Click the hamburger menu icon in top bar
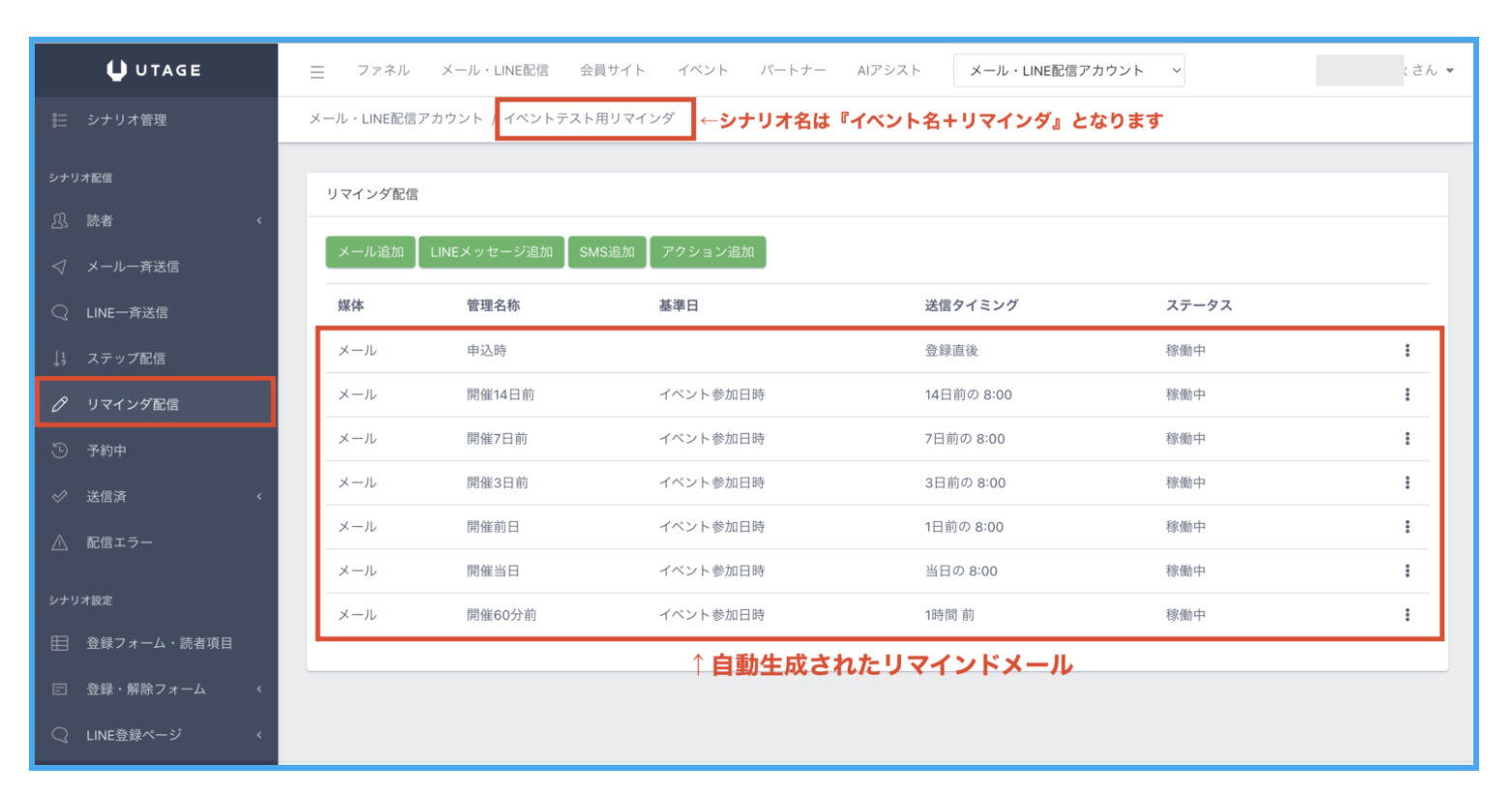Viewport: 1512px width, 793px height. click(317, 72)
